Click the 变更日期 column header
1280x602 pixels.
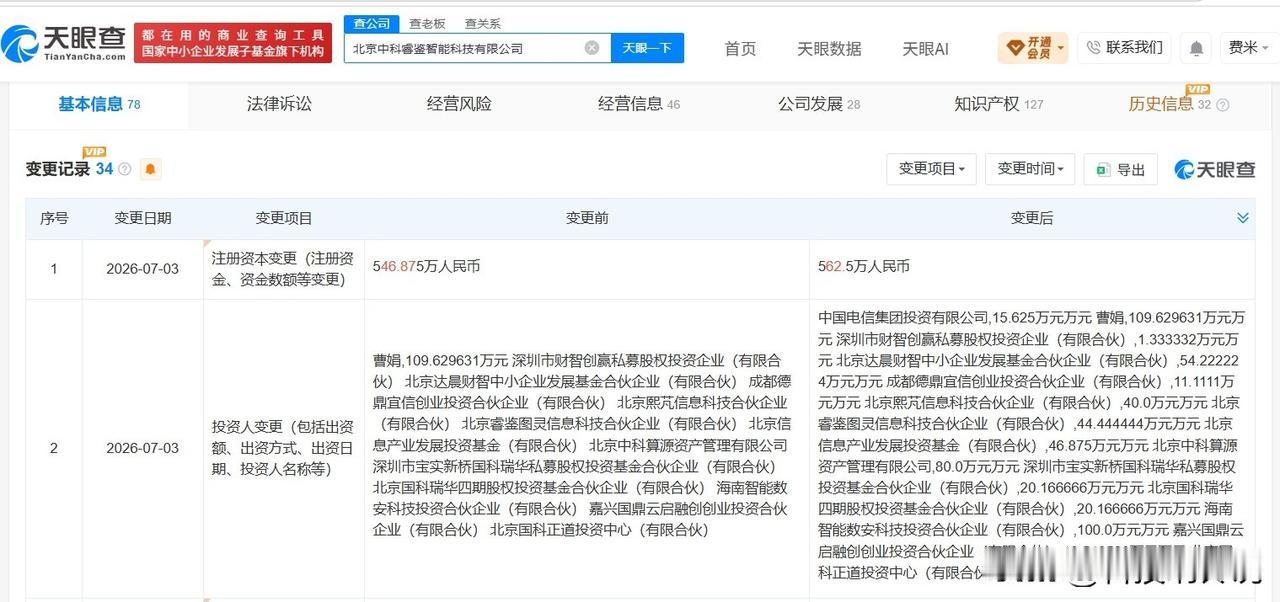(x=142, y=218)
